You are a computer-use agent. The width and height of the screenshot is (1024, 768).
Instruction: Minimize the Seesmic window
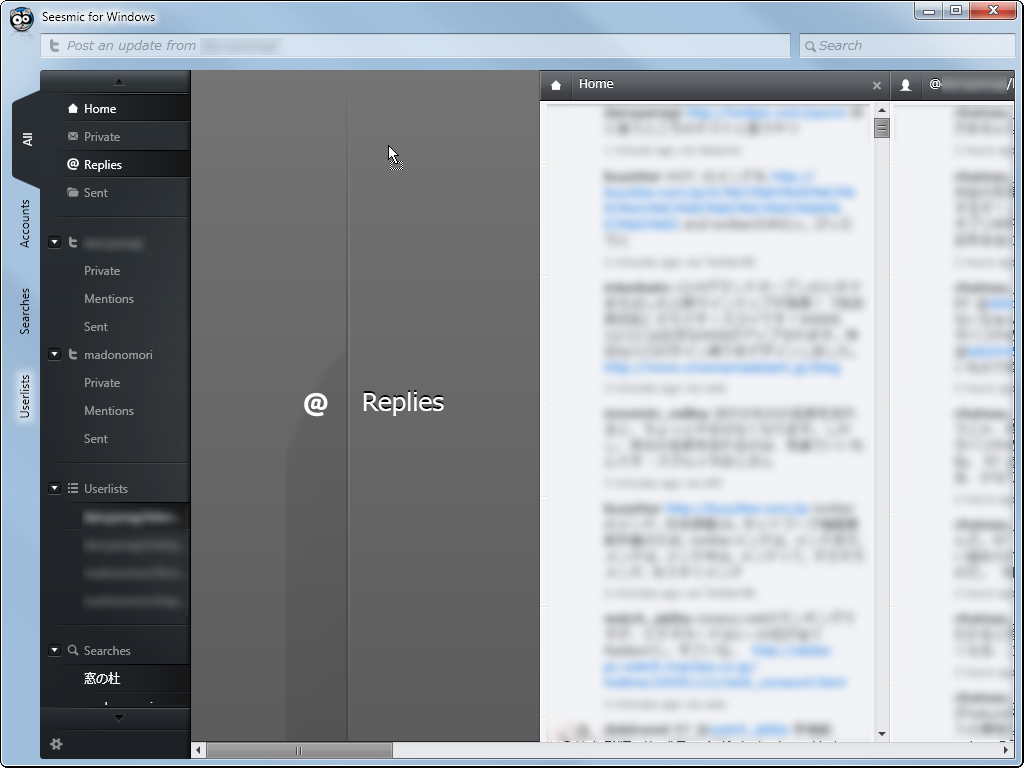(929, 11)
